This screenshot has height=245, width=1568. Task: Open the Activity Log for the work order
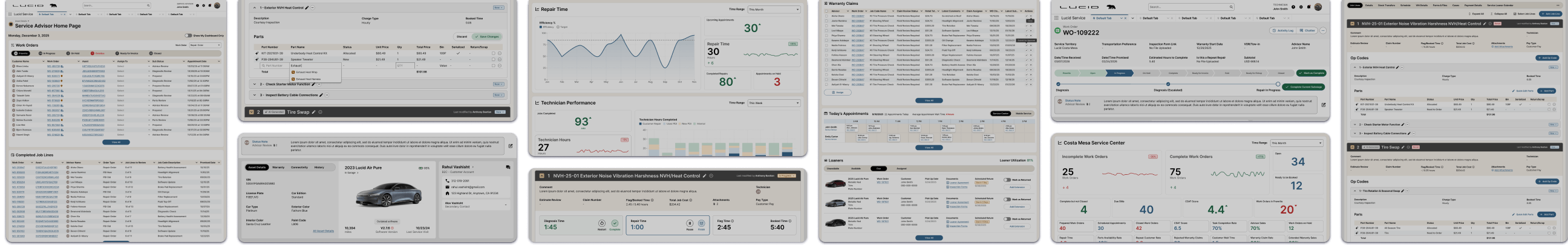pyautogui.click(x=1283, y=30)
